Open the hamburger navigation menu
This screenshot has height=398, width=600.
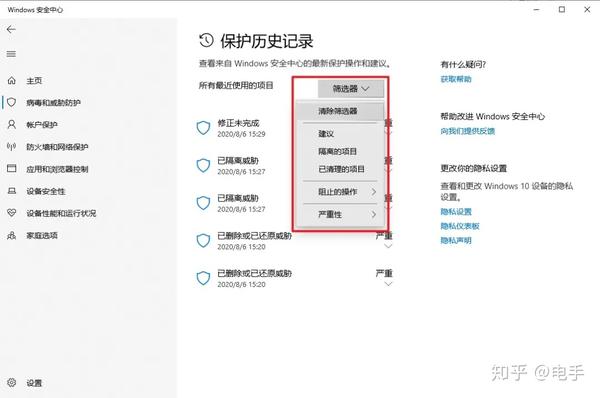click(x=11, y=54)
